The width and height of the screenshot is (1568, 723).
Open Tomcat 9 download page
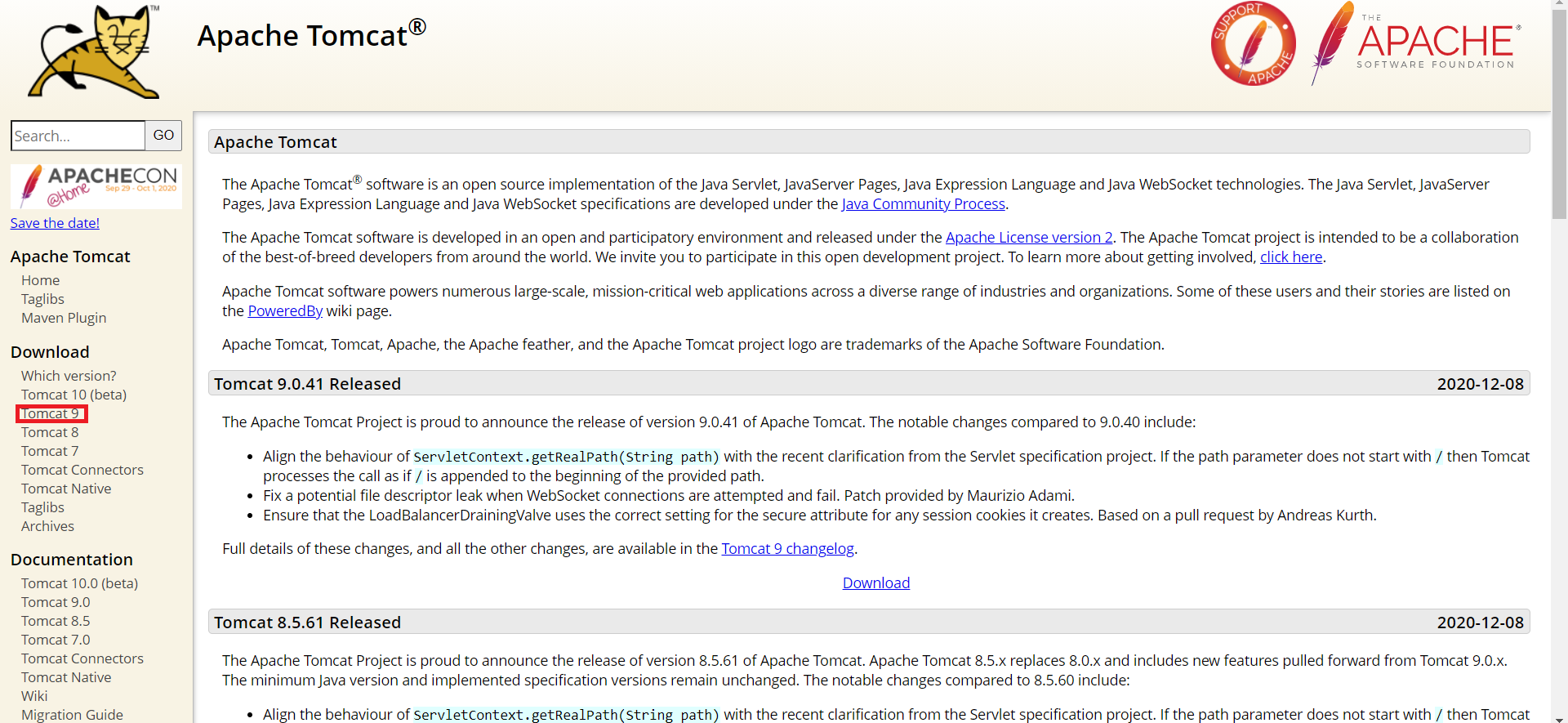pos(50,413)
